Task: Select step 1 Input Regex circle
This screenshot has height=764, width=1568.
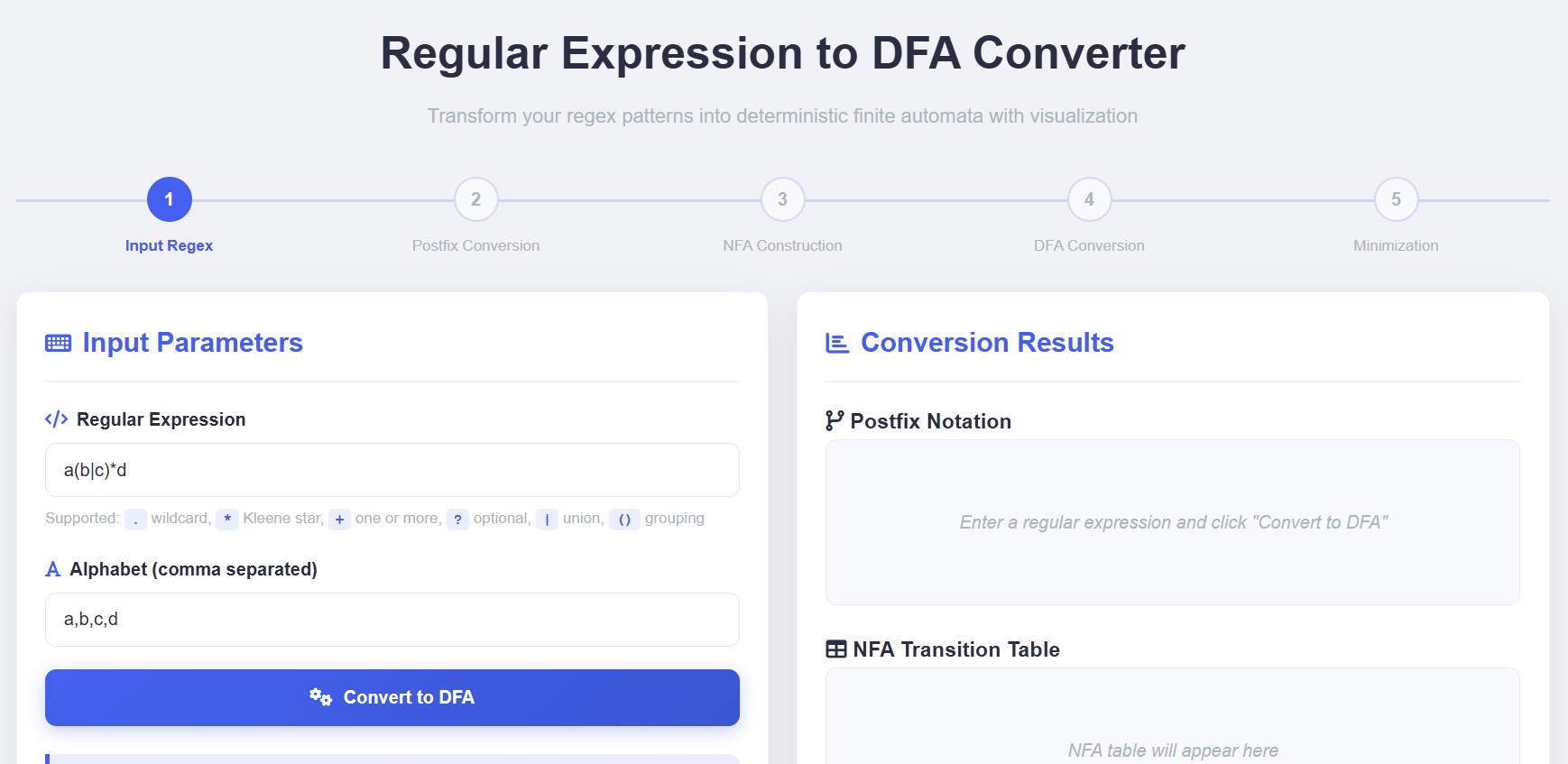Action: point(170,199)
